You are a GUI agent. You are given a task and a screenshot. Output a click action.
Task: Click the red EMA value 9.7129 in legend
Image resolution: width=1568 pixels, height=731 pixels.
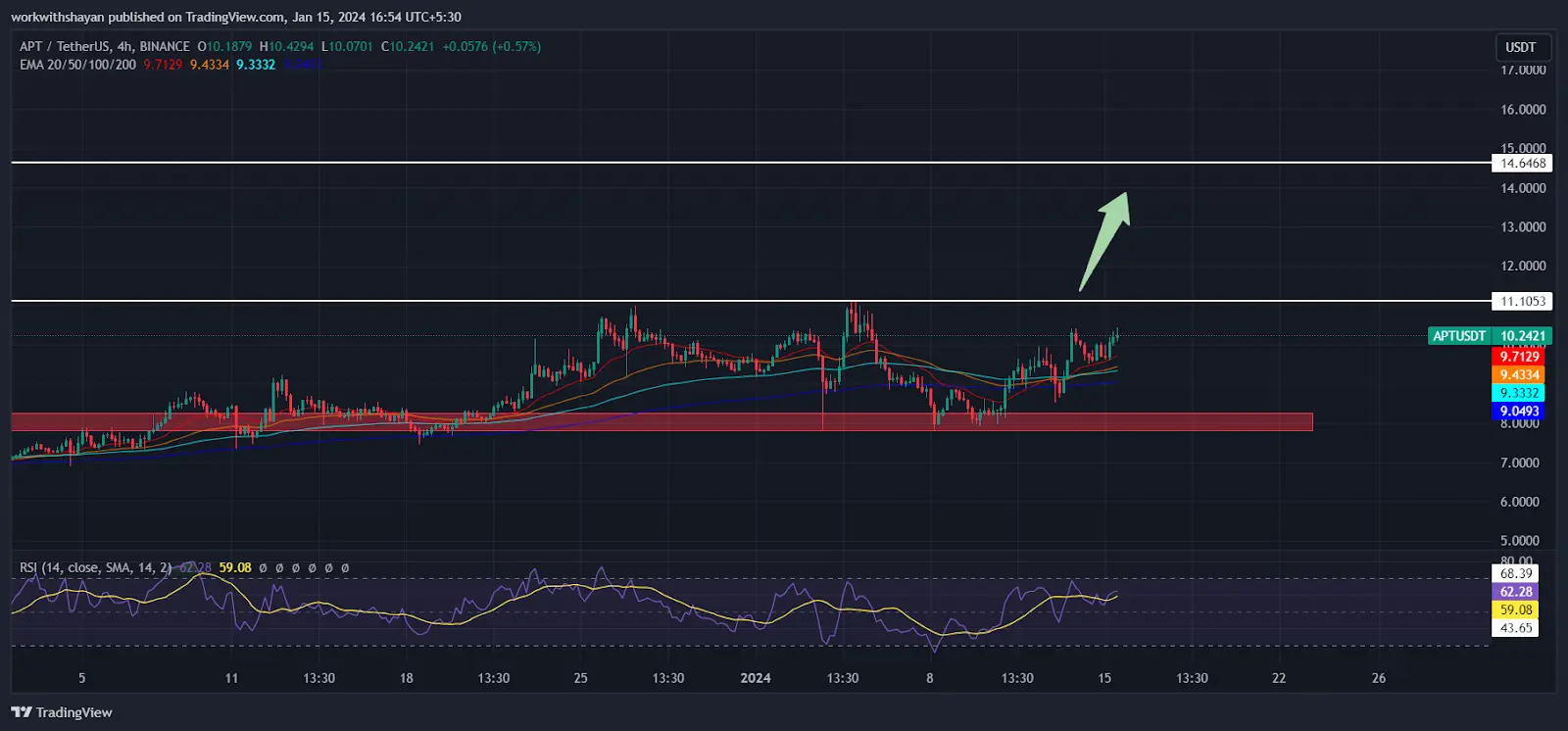click(x=163, y=65)
